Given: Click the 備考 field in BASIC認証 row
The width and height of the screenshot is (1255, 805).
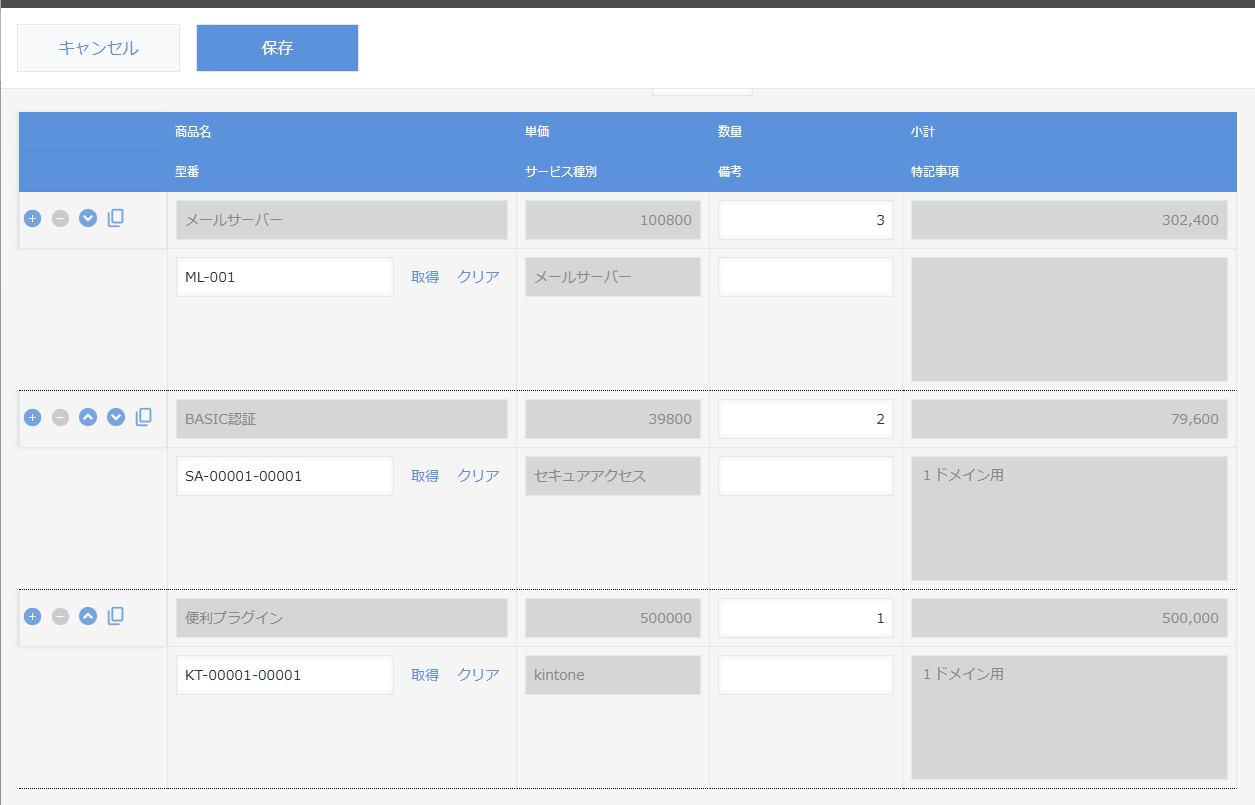Looking at the screenshot, I should tap(805, 476).
